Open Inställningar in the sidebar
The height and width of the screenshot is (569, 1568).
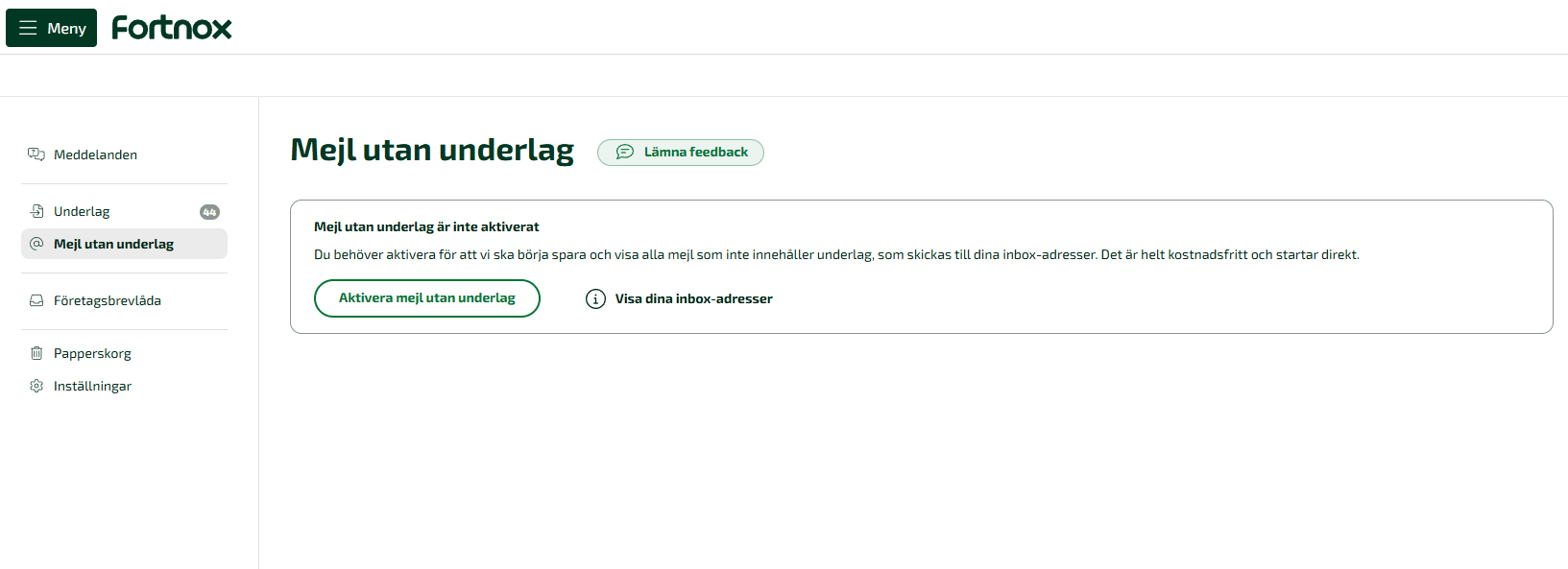point(92,386)
